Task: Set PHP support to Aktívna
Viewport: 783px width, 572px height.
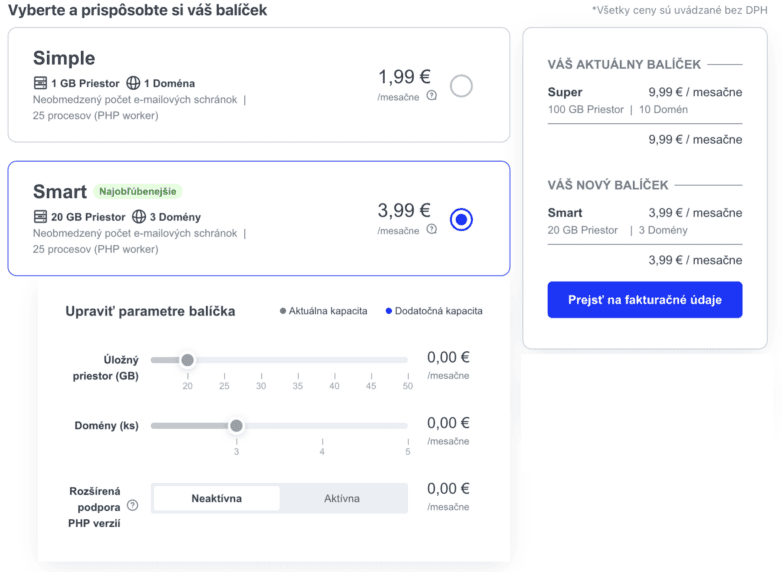Action: pyautogui.click(x=342, y=498)
